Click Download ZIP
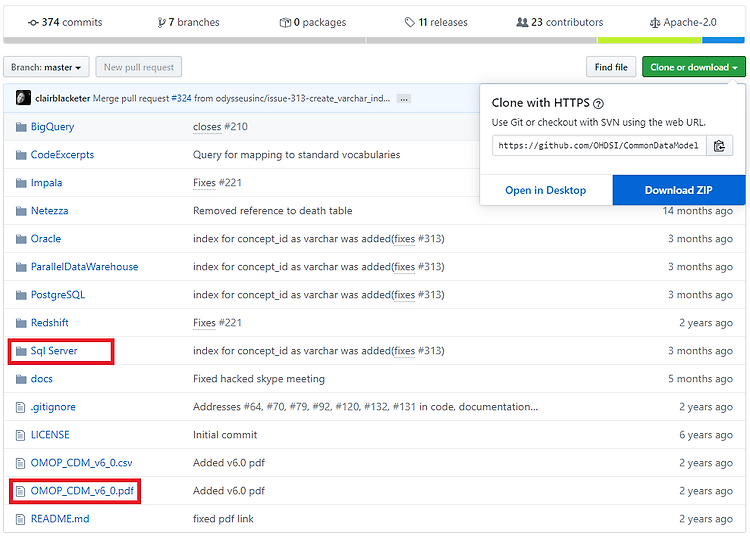The height and width of the screenshot is (539, 750). coord(679,190)
